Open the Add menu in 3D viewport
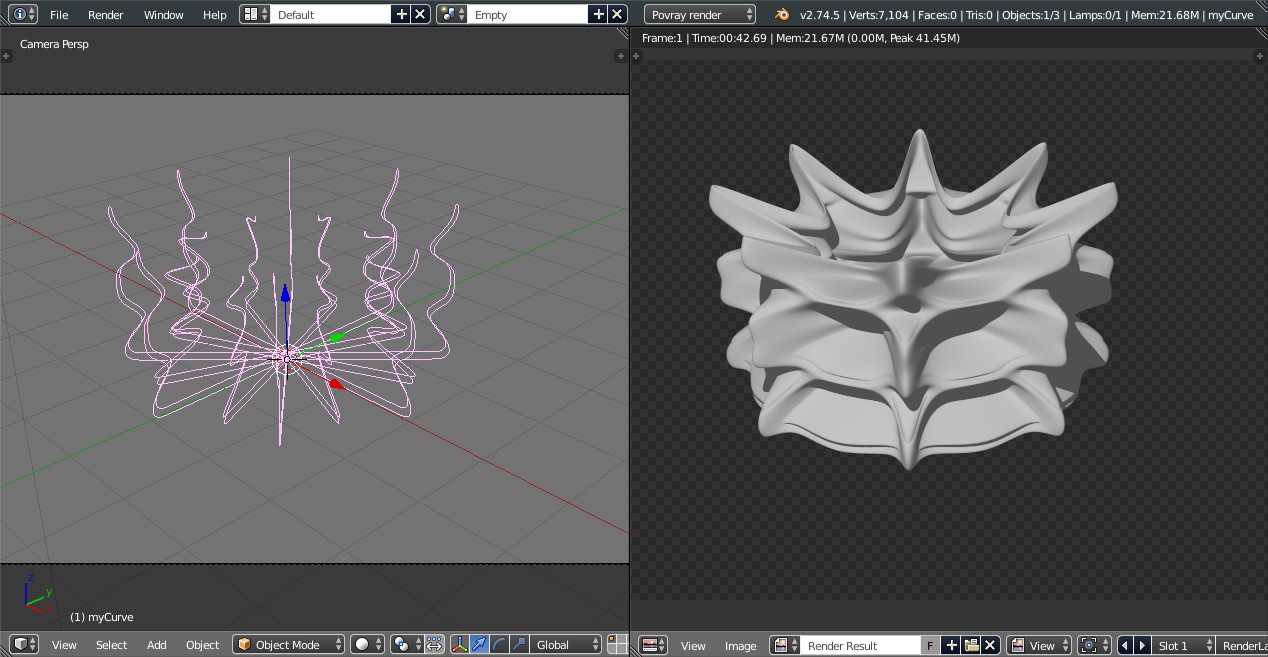The width and height of the screenshot is (1268, 657). (x=157, y=645)
